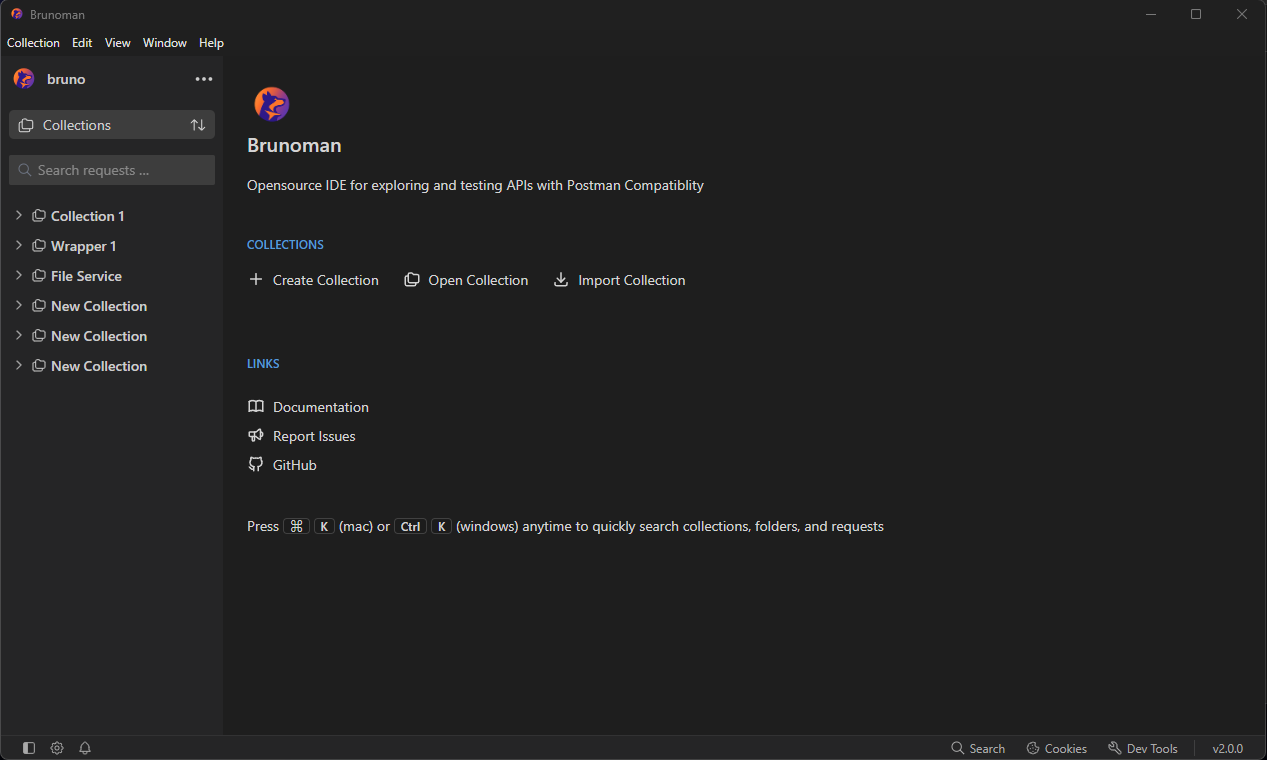Click the v2.0.0 version label
Image resolution: width=1267 pixels, height=760 pixels.
coord(1228,747)
